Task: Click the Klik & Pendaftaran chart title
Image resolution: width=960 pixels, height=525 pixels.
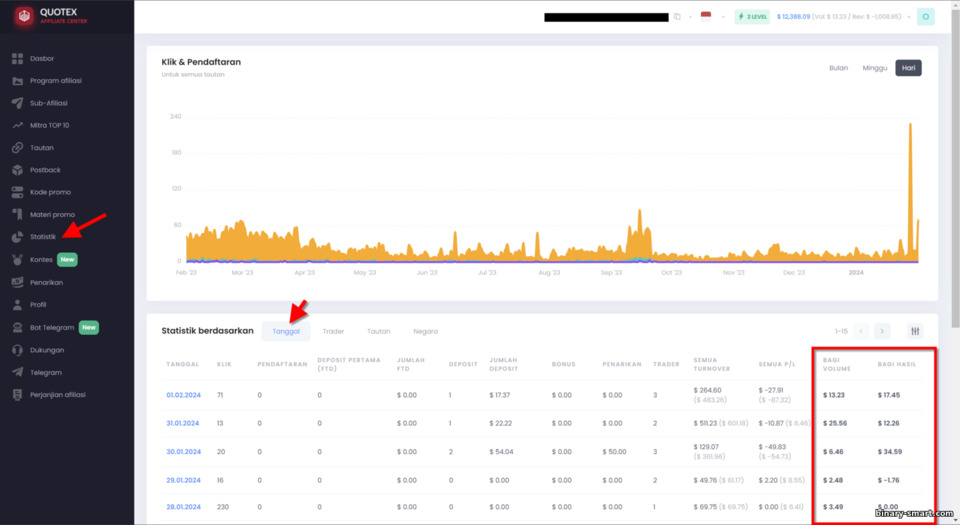Action: pos(201,62)
